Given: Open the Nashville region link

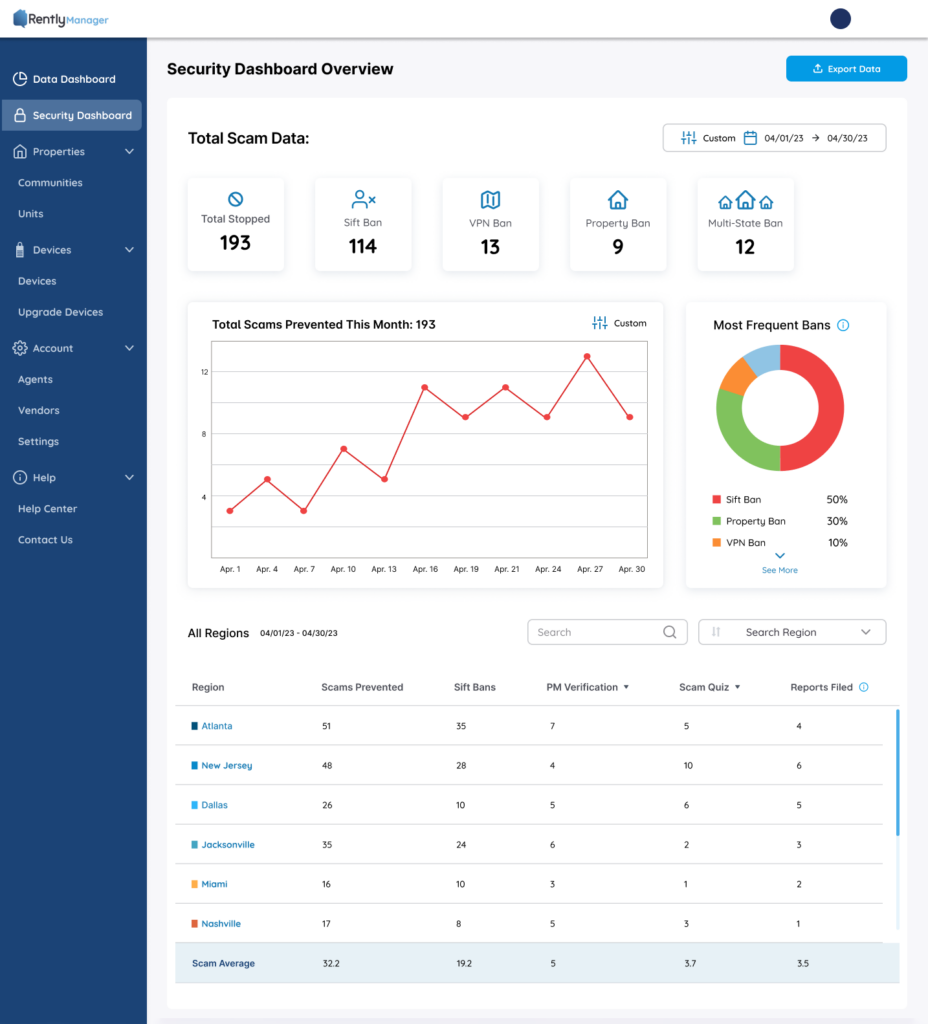Looking at the screenshot, I should (221, 923).
